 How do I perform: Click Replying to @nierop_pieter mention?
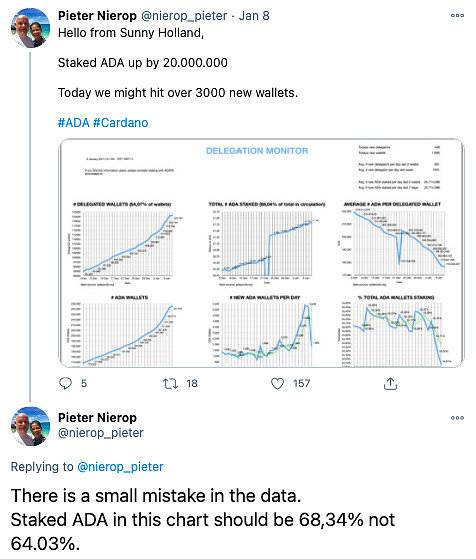120,467
